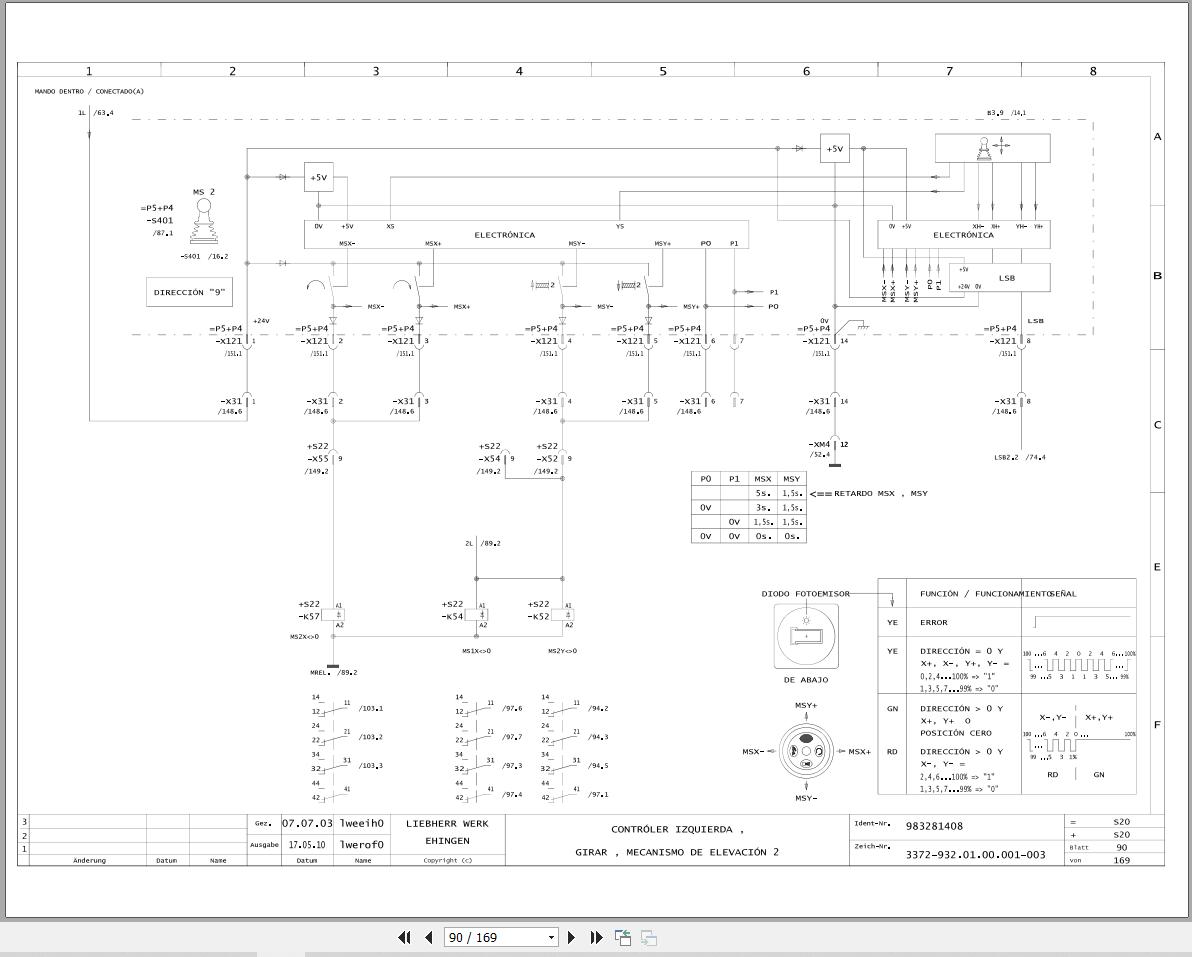Click the greyed-out window swap icon

[648, 938]
